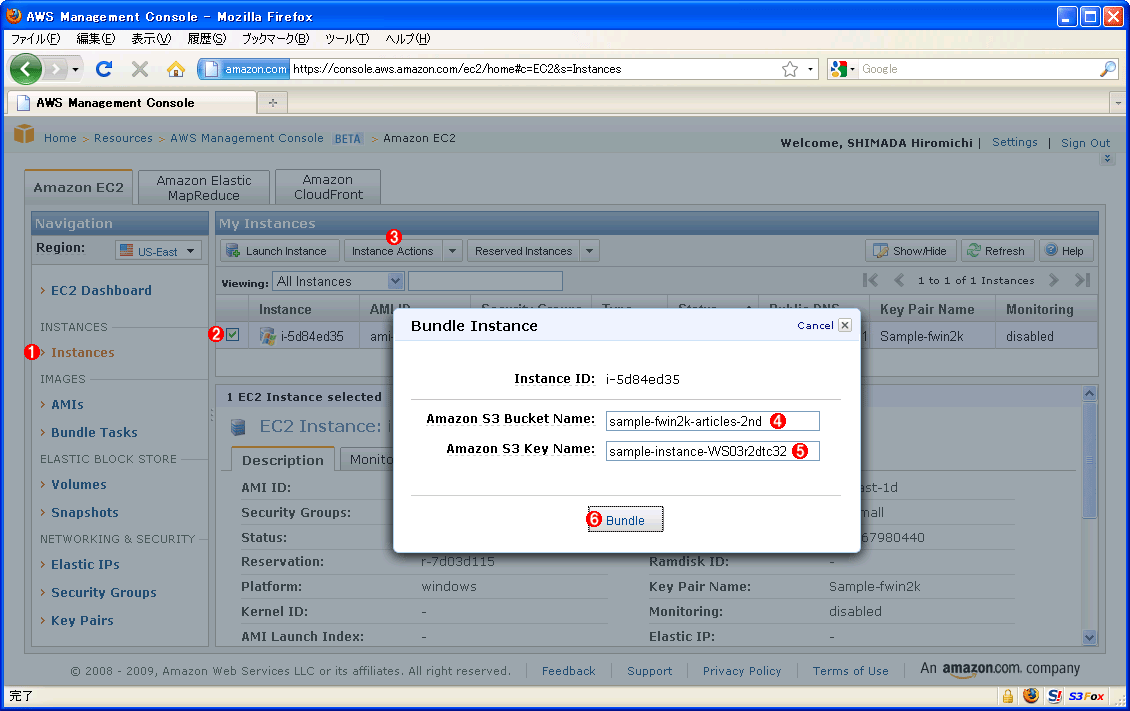Open Bundle Tasks in the Navigation panel
Viewport: 1130px width, 711px height.
click(x=94, y=432)
